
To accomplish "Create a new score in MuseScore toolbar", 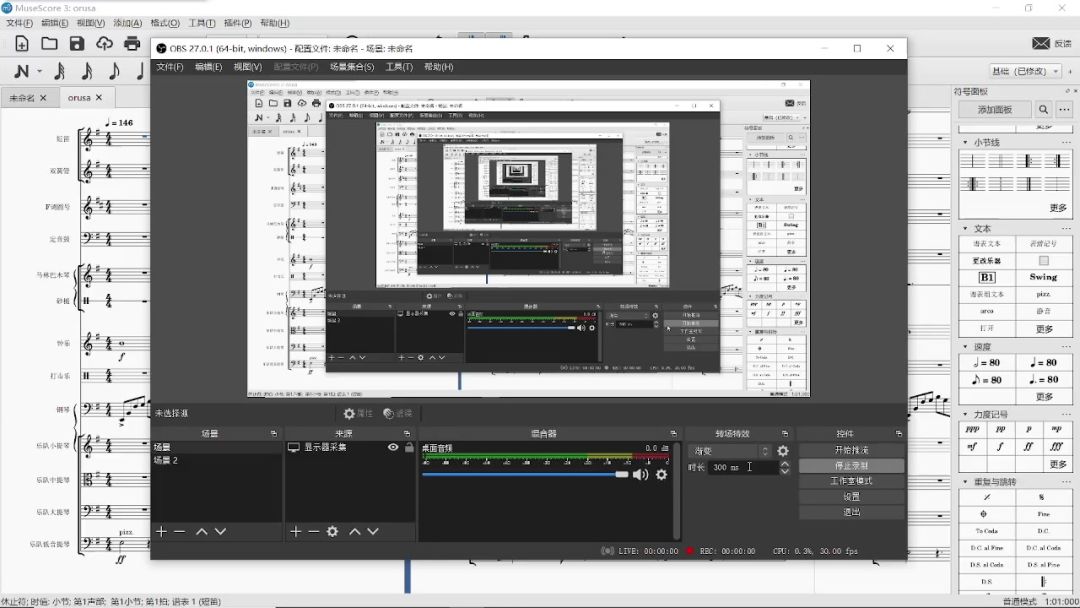I will click(21, 43).
